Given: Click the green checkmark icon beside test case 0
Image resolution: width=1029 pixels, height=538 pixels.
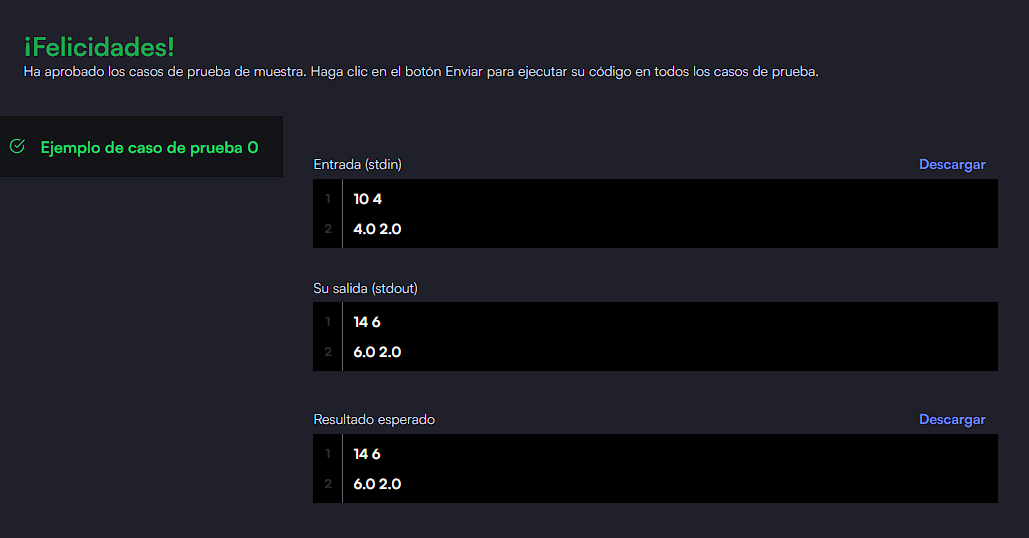Looking at the screenshot, I should [18, 146].
